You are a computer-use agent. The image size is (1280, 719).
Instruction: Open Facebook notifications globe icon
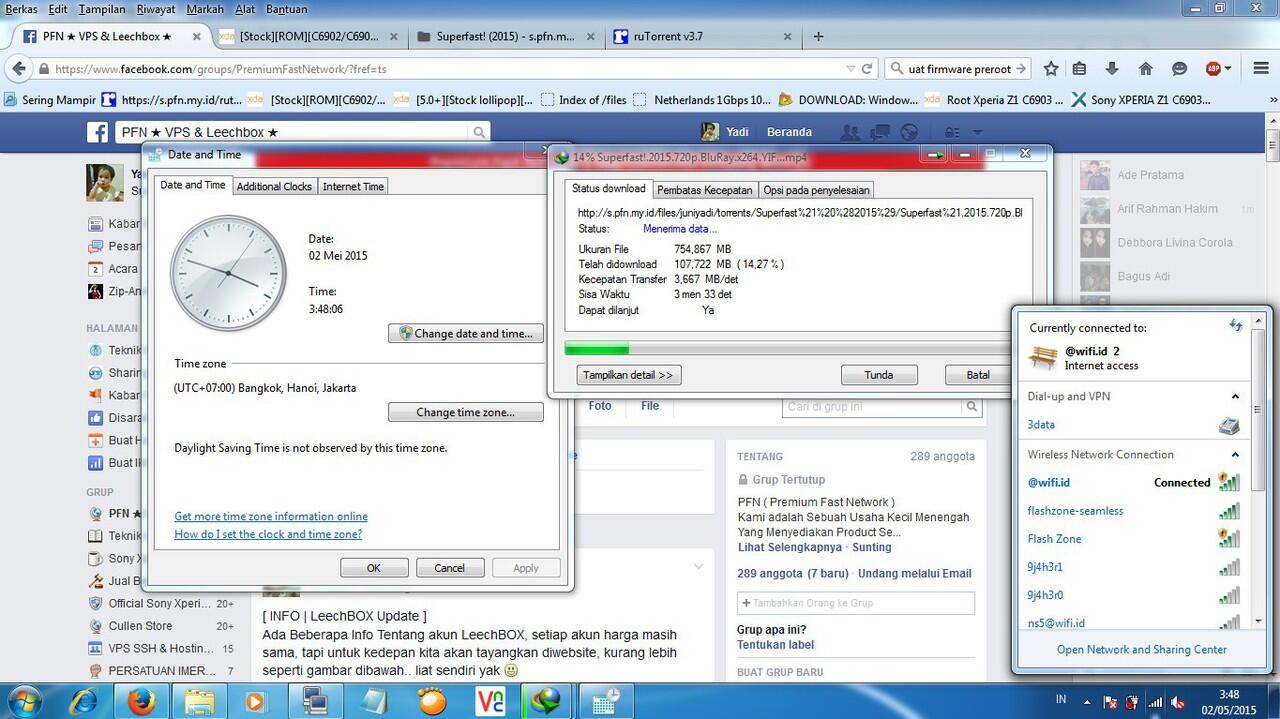click(909, 132)
